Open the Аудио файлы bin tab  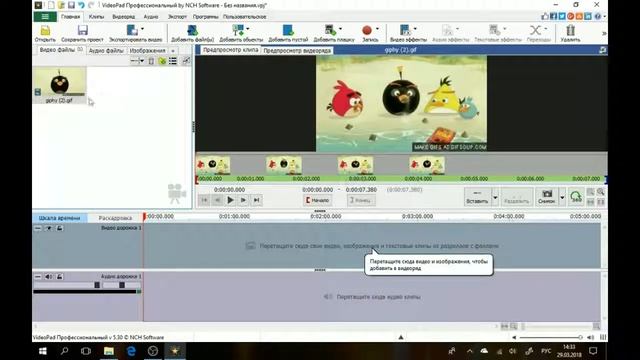pos(106,51)
